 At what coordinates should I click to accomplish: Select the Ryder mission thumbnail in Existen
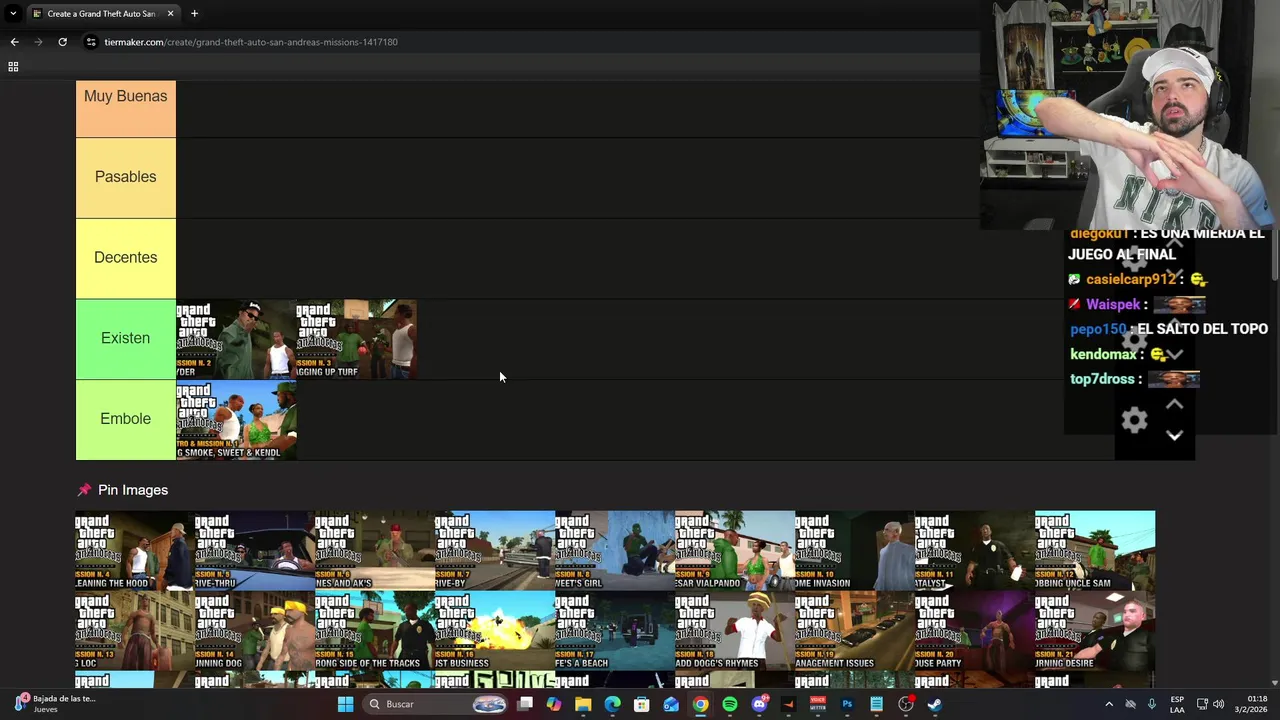tap(236, 339)
